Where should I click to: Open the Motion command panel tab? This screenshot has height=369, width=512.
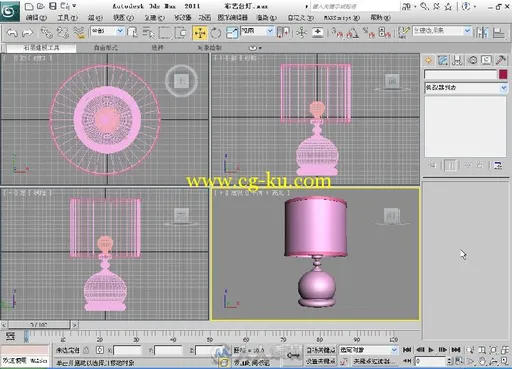[x=472, y=60]
